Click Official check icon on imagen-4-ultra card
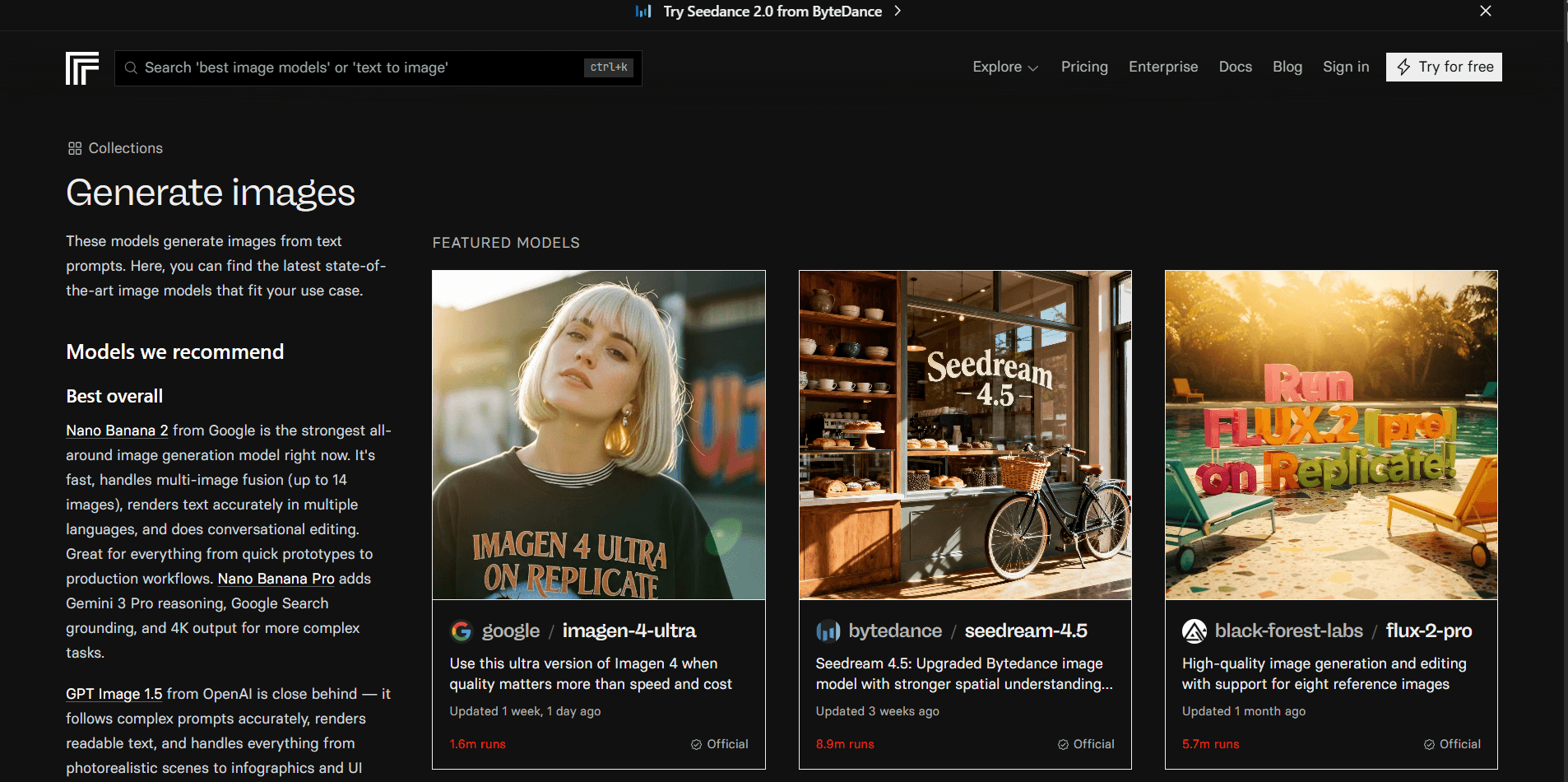1568x782 pixels. point(696,744)
